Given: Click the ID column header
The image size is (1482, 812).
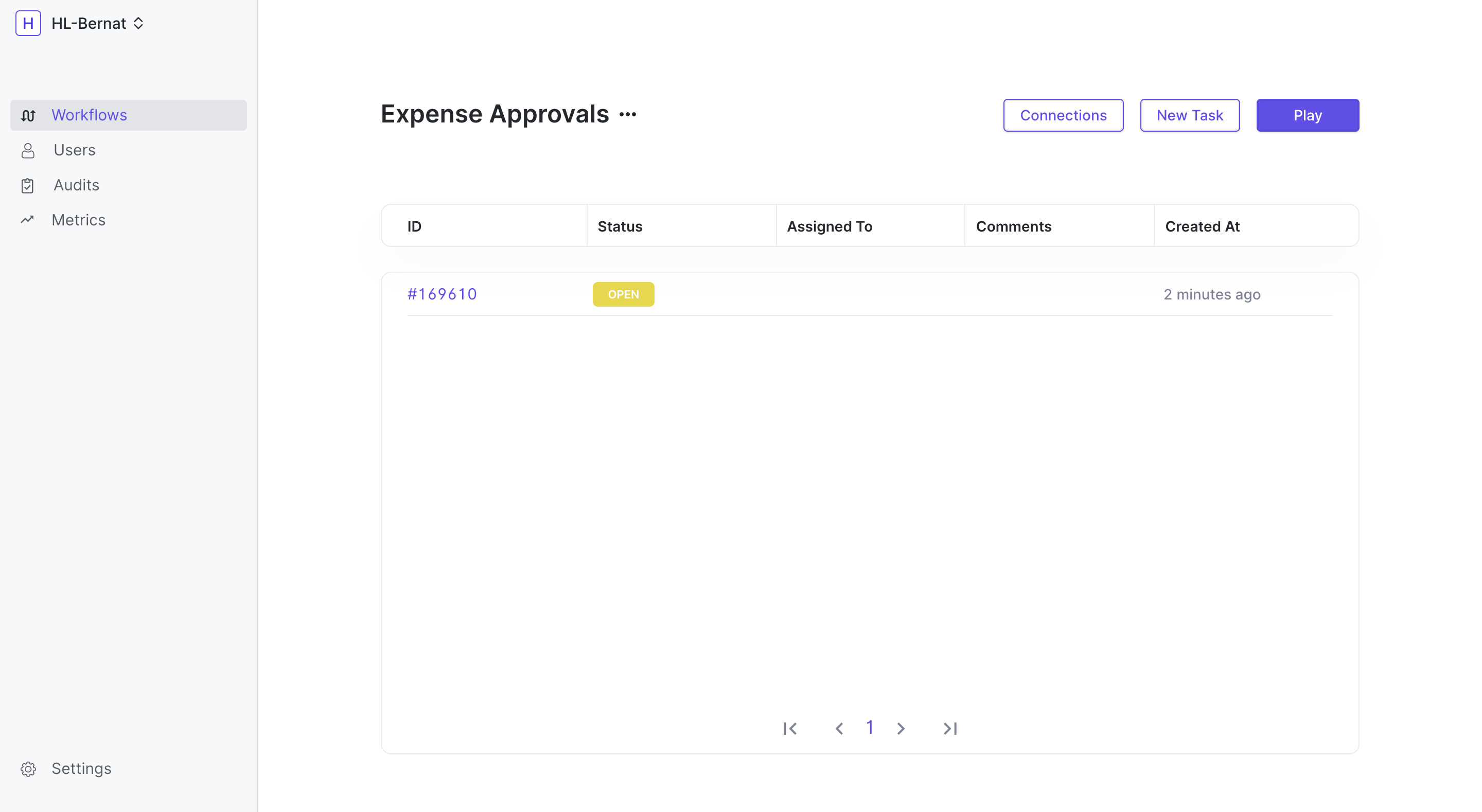Looking at the screenshot, I should 414,227.
